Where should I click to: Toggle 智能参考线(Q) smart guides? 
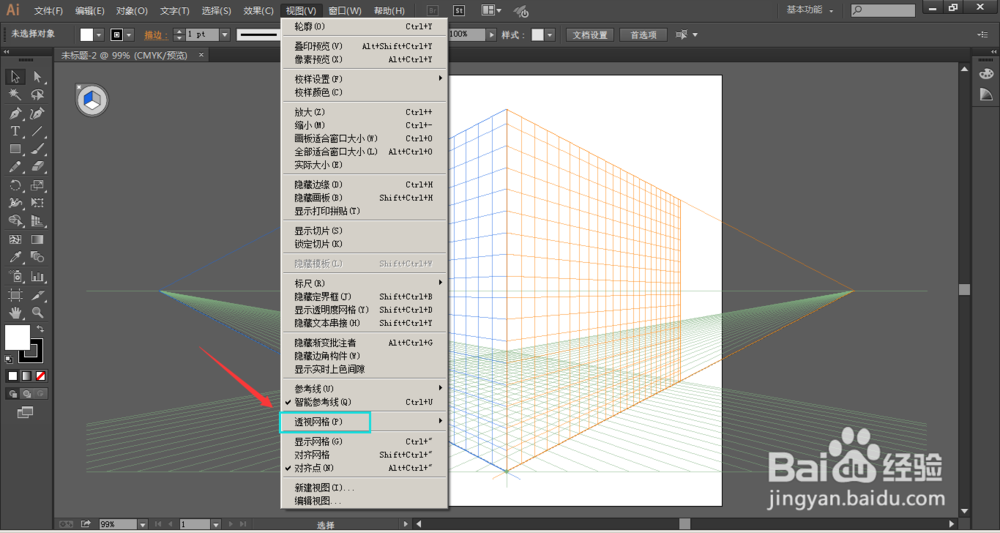coord(364,402)
